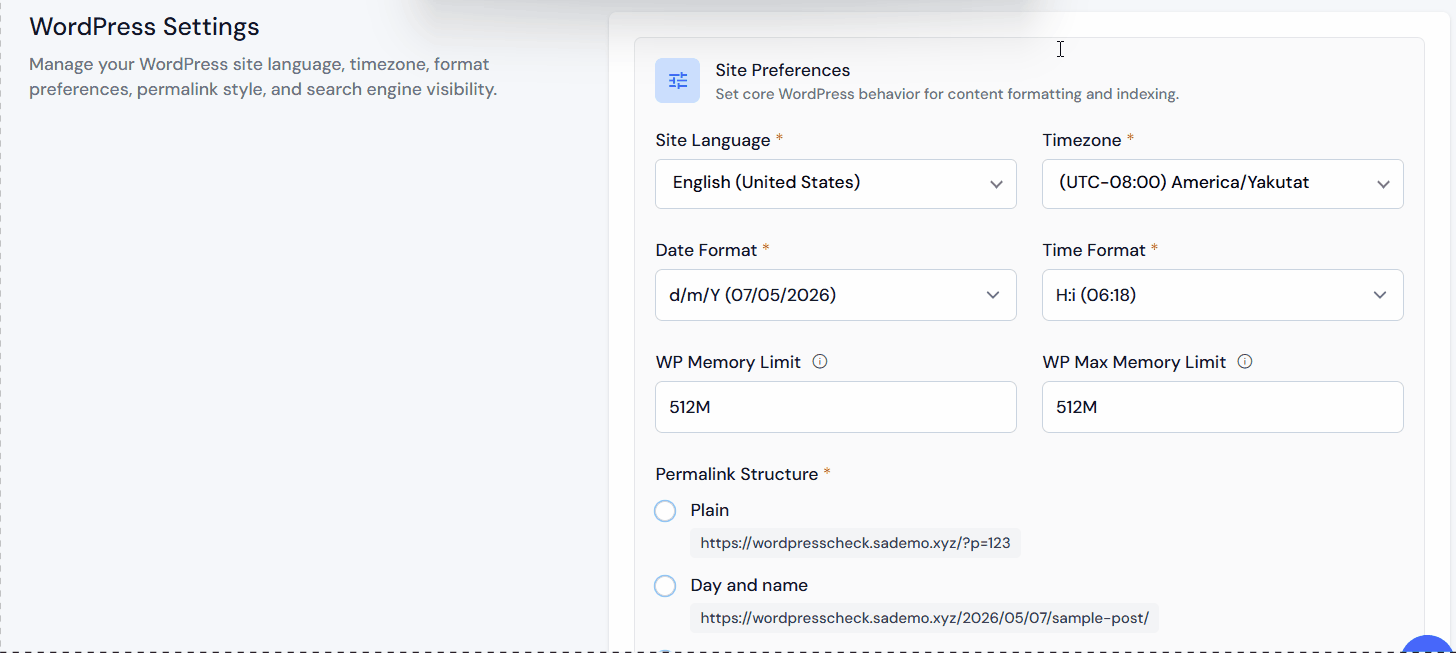This screenshot has width=1456, height=653.
Task: Click the Site Preferences heading
Action: [783, 70]
